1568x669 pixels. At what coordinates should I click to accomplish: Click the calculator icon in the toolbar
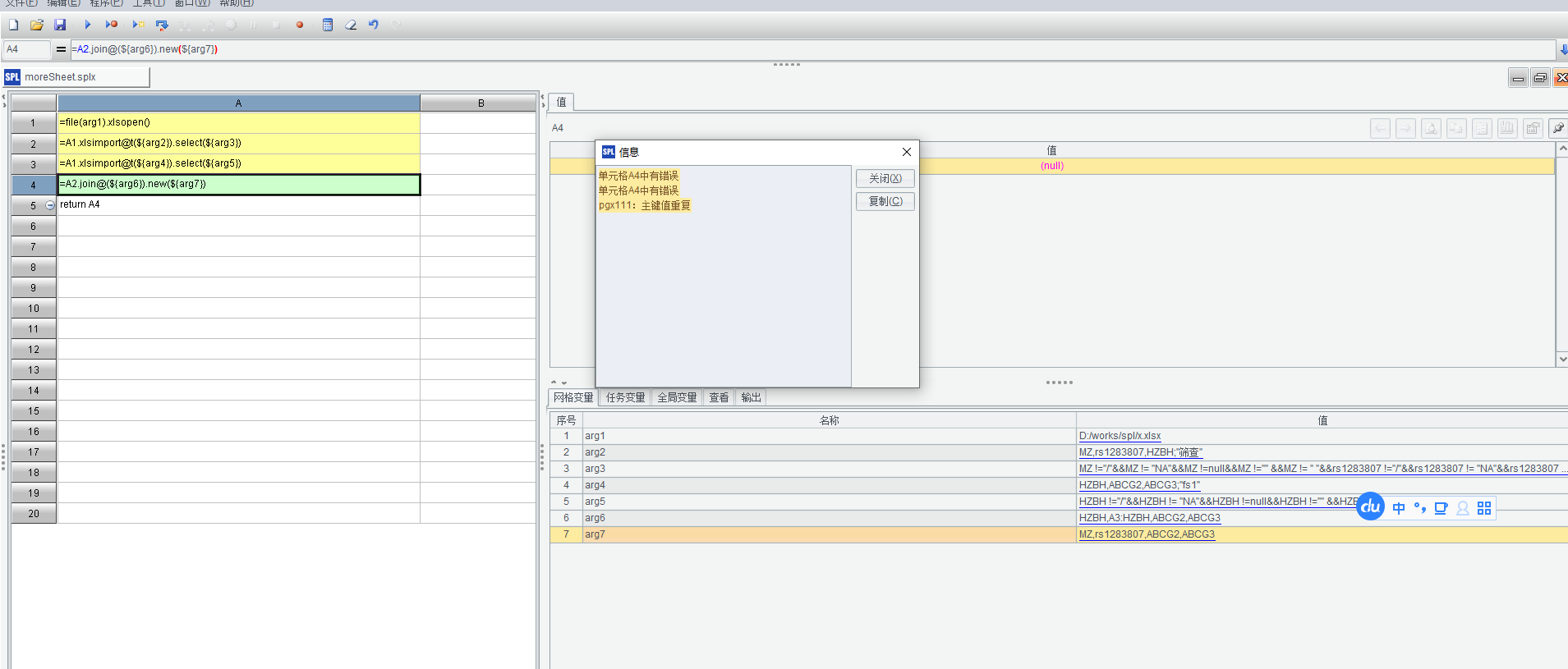[328, 25]
